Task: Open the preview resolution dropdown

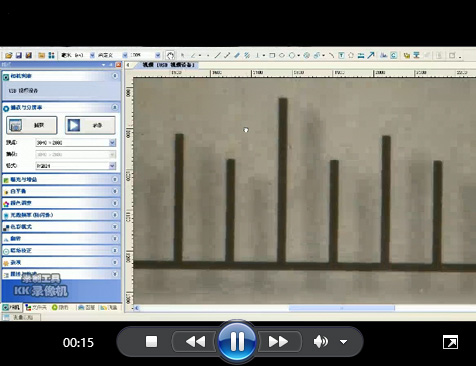Action: [x=112, y=143]
